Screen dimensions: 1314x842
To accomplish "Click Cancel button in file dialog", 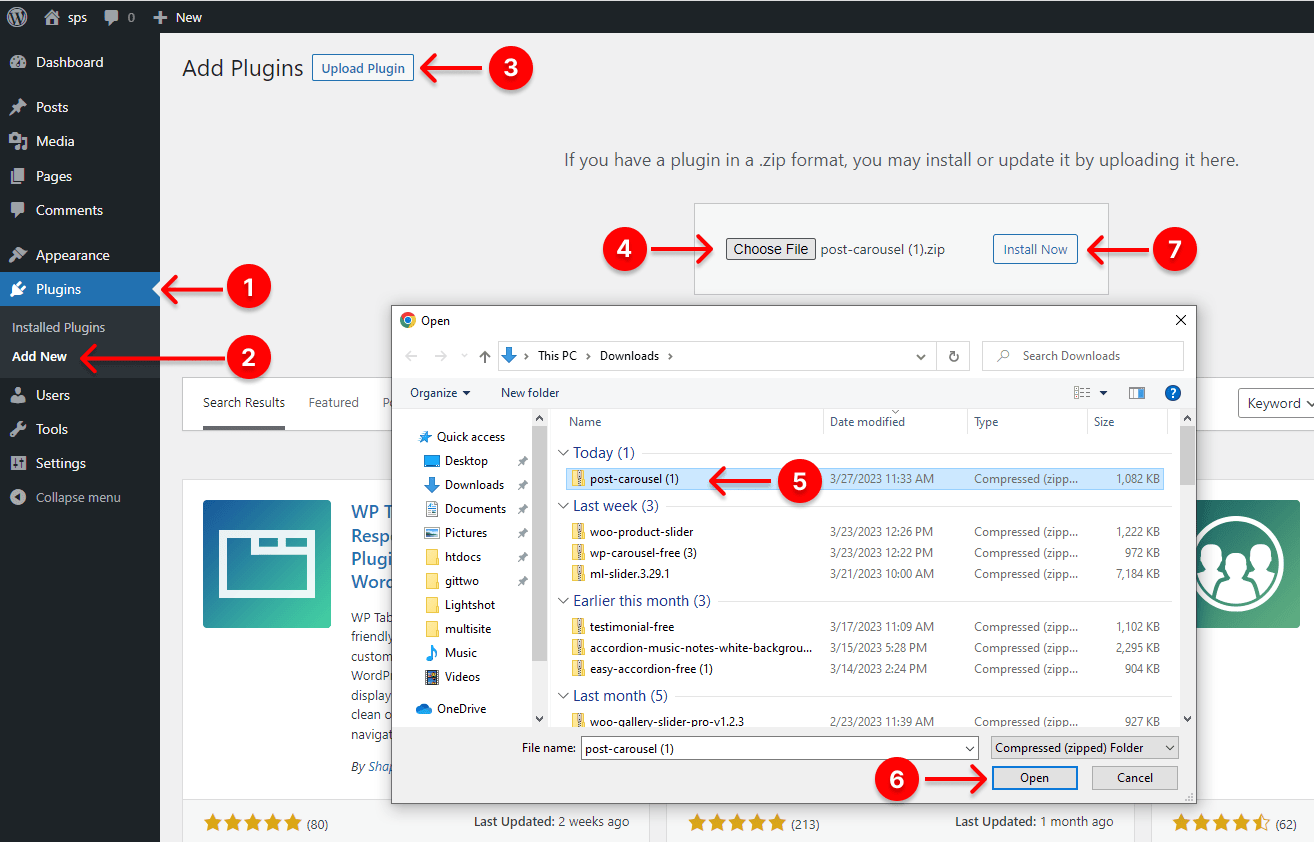I will click(x=1135, y=778).
